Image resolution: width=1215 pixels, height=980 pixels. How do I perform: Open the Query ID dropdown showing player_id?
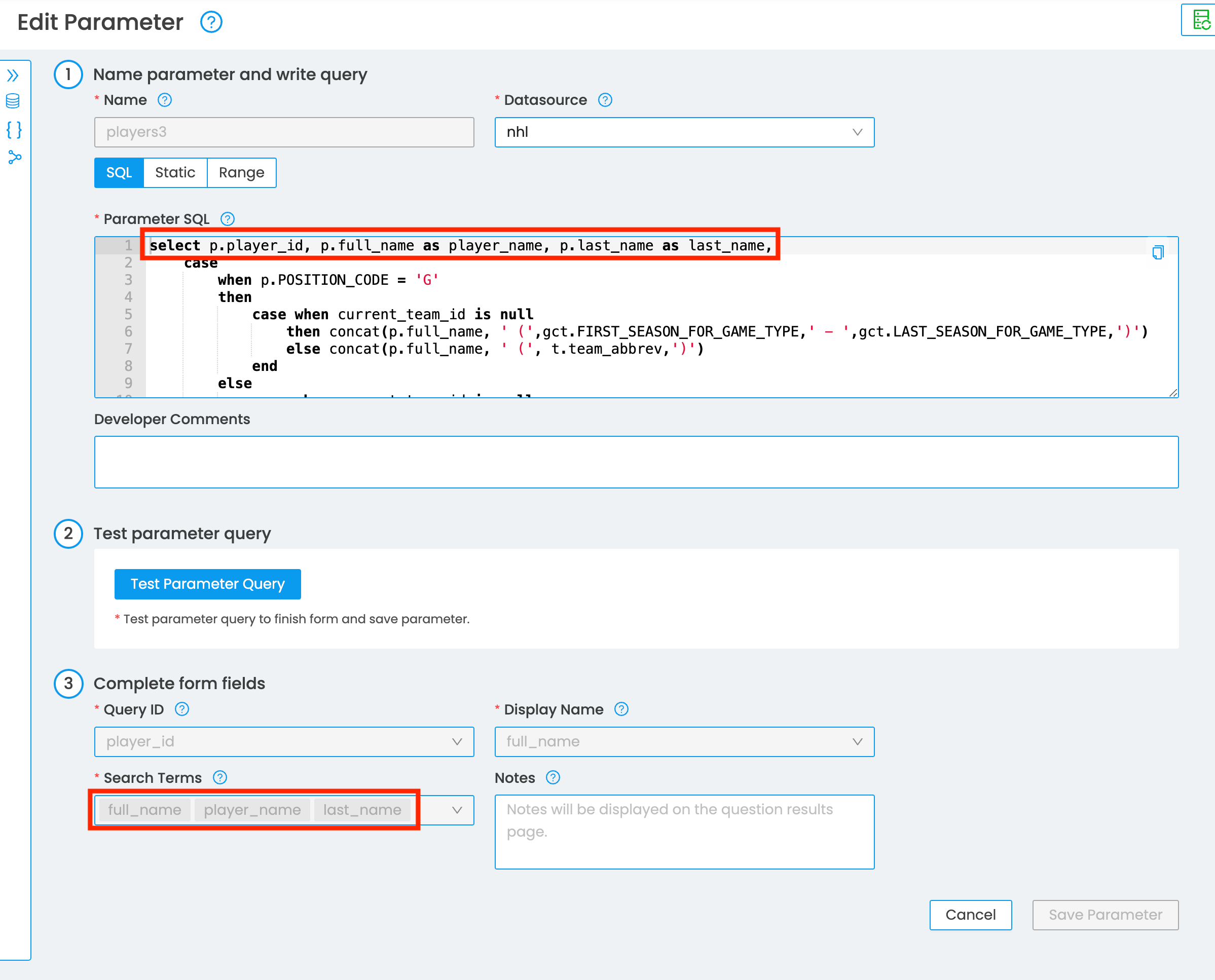point(284,742)
